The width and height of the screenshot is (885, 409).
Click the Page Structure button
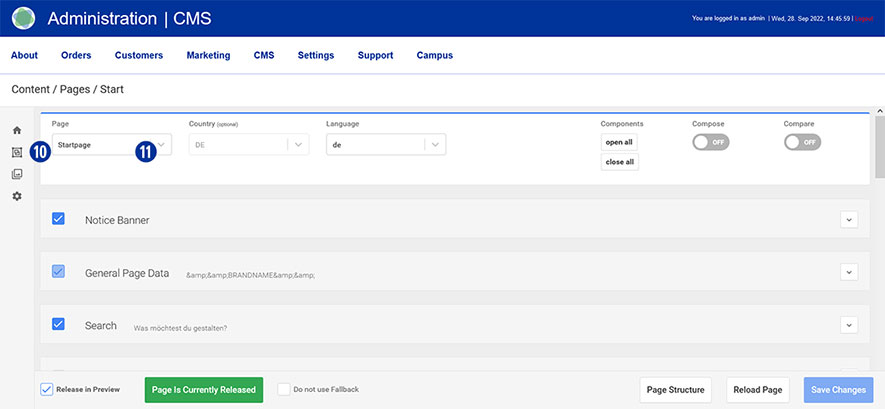point(675,390)
